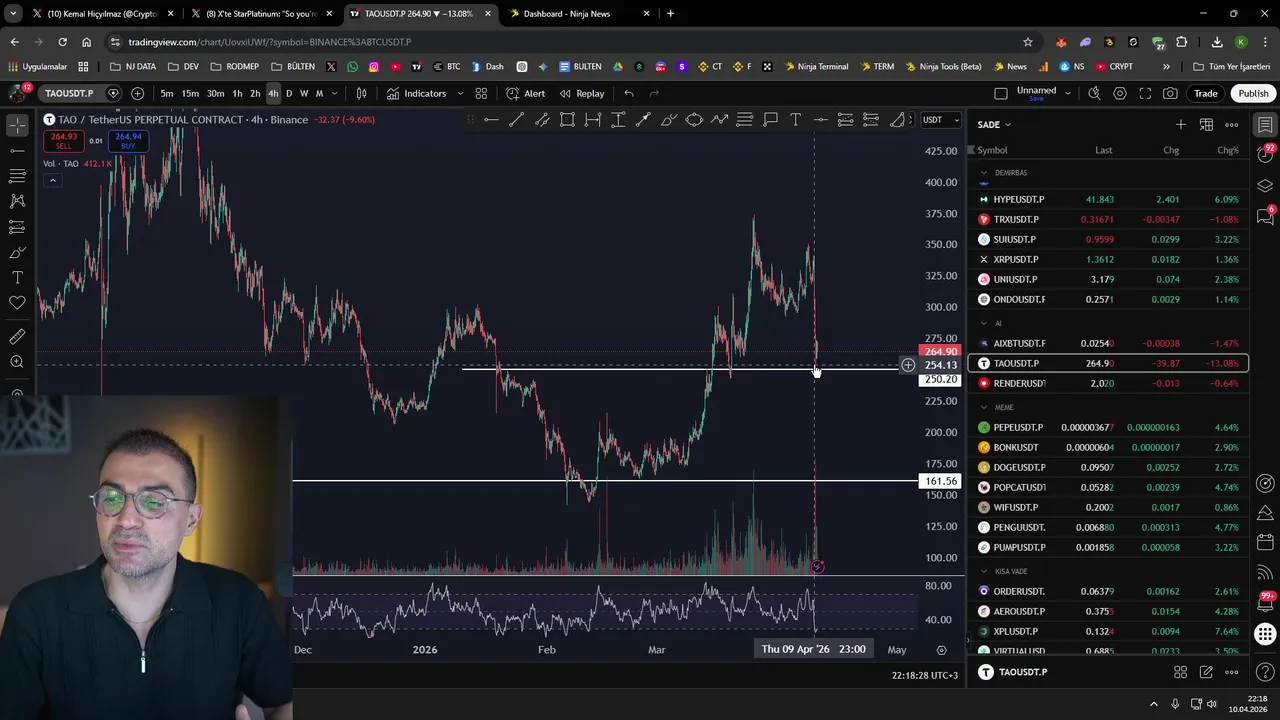
Task: Select the 5m timeframe
Action: (x=166, y=93)
